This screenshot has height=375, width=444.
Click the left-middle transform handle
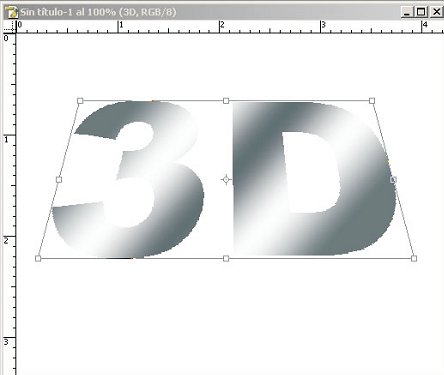click(x=59, y=180)
